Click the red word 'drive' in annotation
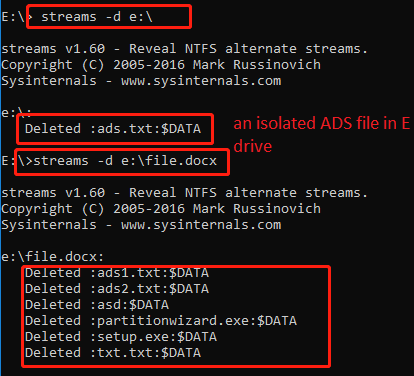This screenshot has width=414, height=376. click(x=253, y=146)
